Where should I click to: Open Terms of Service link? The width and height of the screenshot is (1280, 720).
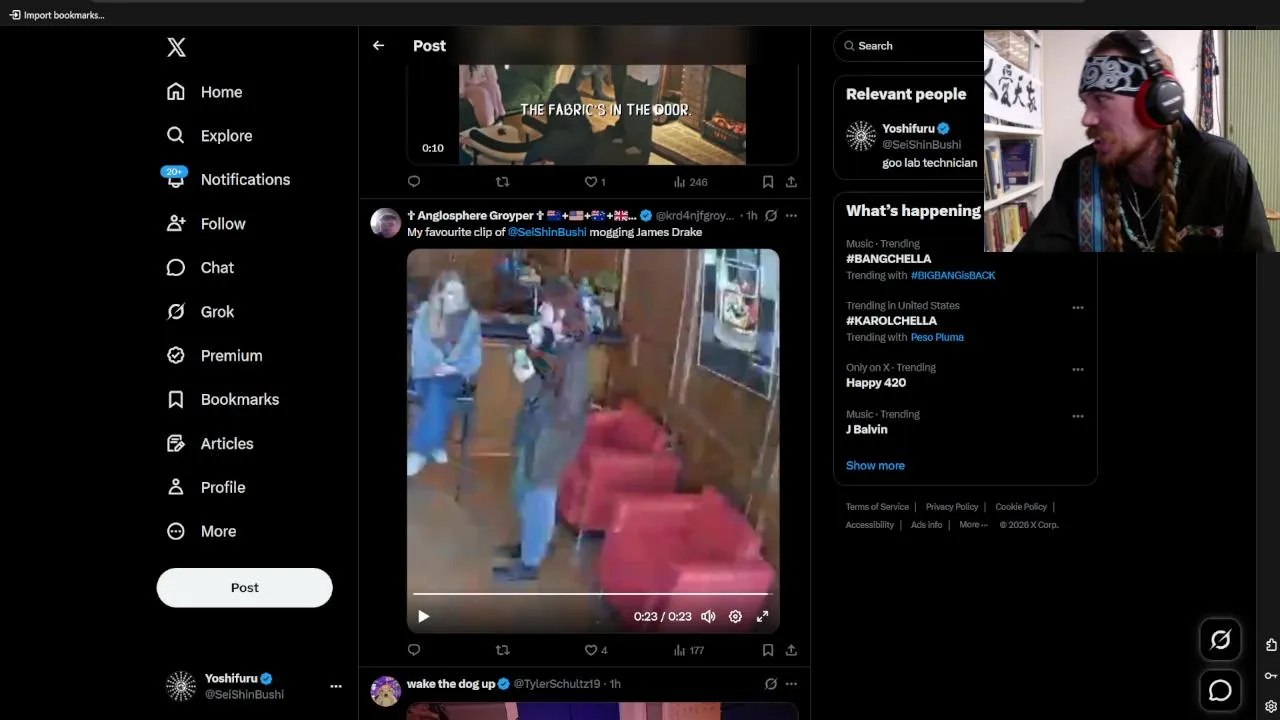pos(877,507)
